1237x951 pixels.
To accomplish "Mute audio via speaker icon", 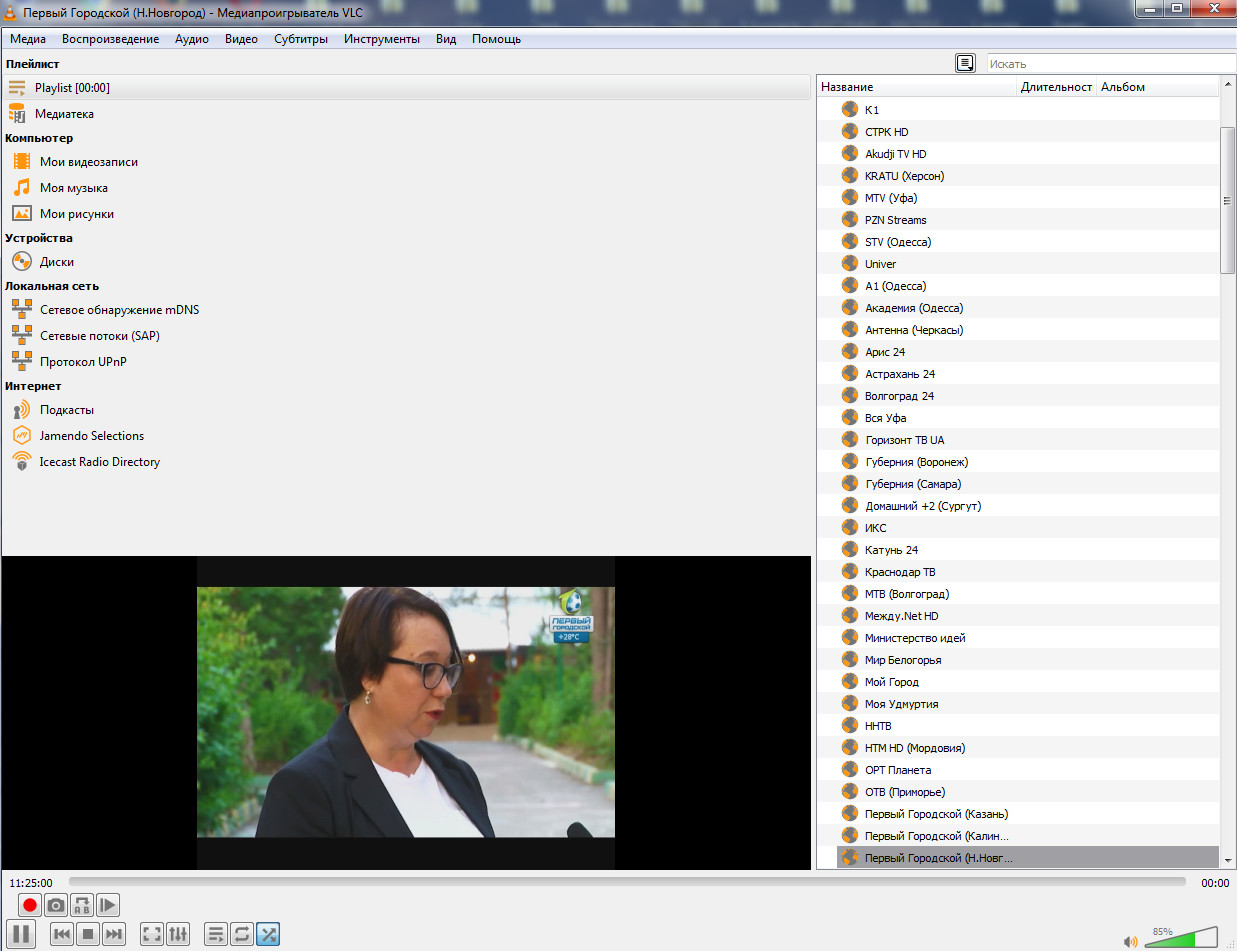I will pyautogui.click(x=1131, y=941).
